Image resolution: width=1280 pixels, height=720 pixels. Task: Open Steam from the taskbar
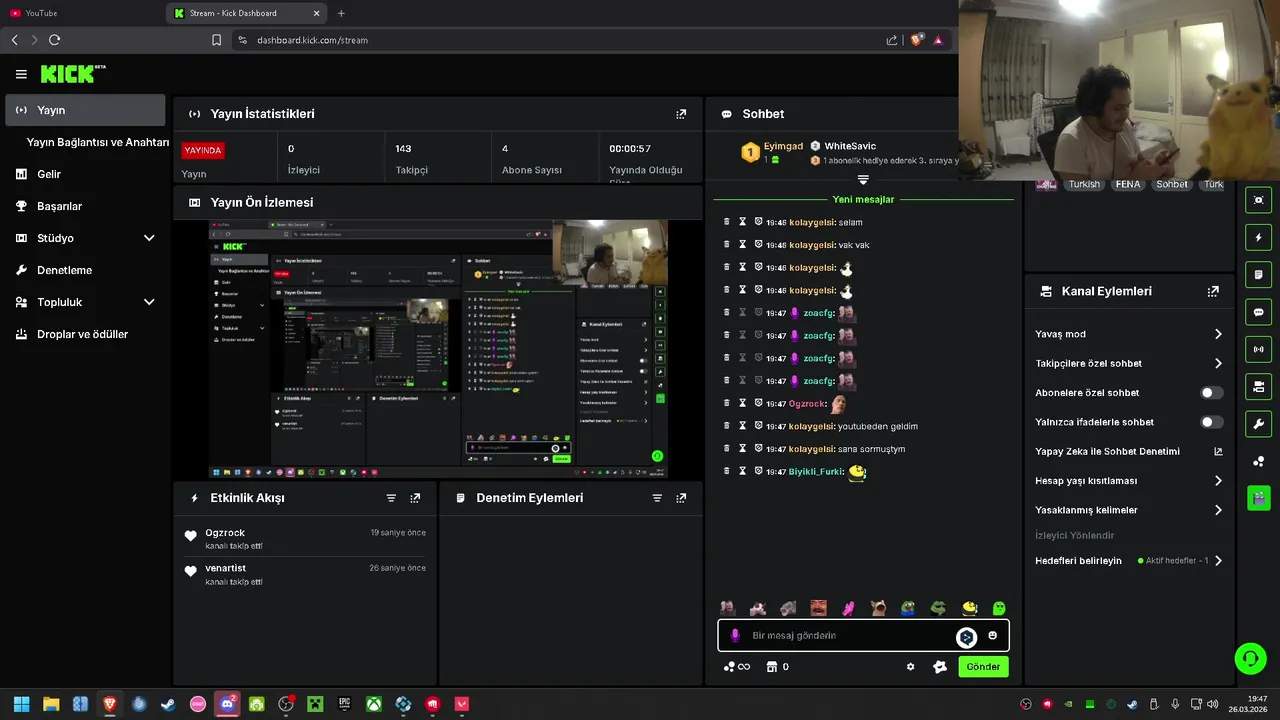click(168, 704)
